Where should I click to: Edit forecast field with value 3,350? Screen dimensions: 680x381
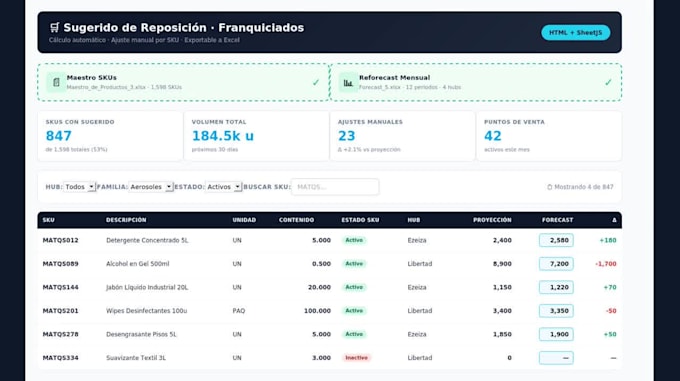click(x=556, y=311)
